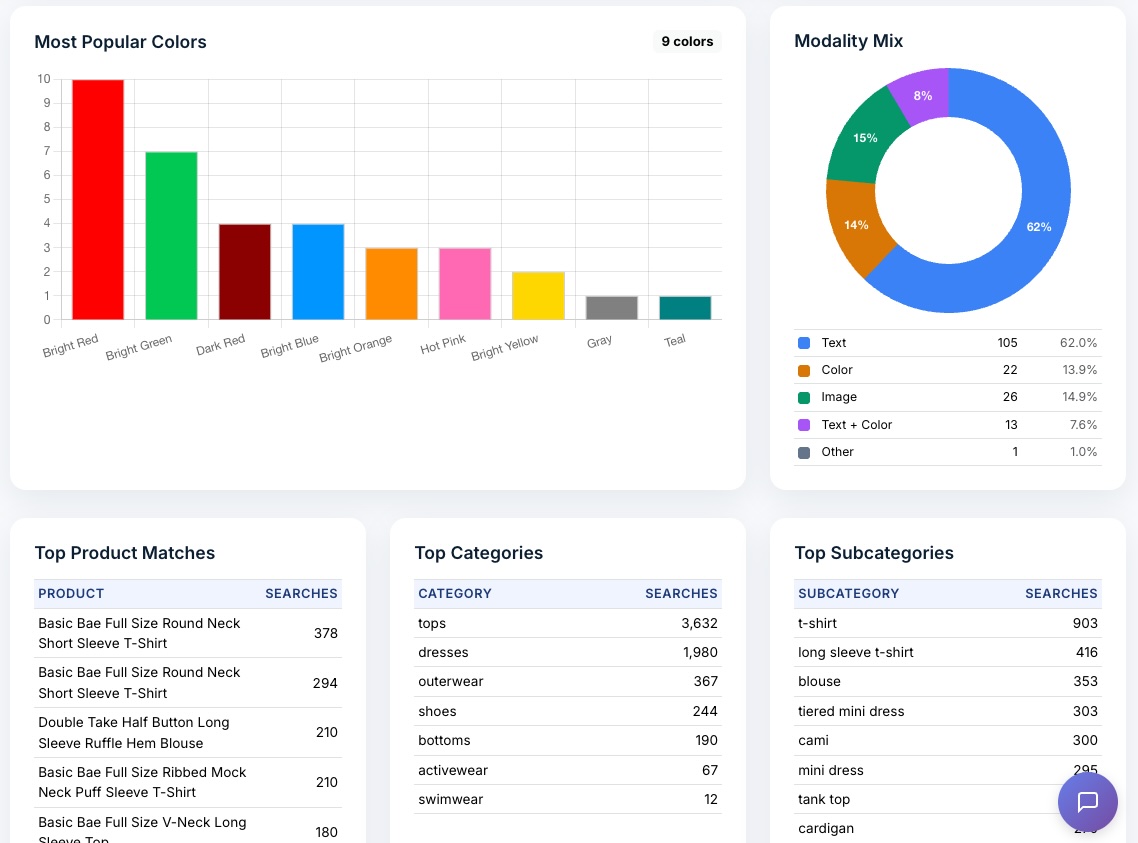Select the Gray bar in chart
Screen dimensions: 1138x843
coord(611,308)
